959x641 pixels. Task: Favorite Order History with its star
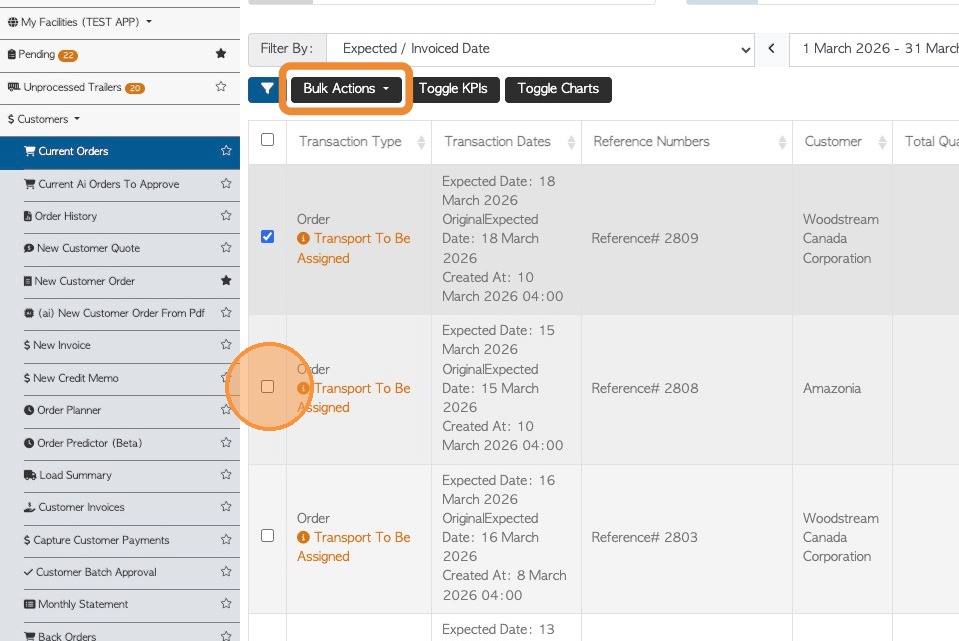pyautogui.click(x=226, y=216)
